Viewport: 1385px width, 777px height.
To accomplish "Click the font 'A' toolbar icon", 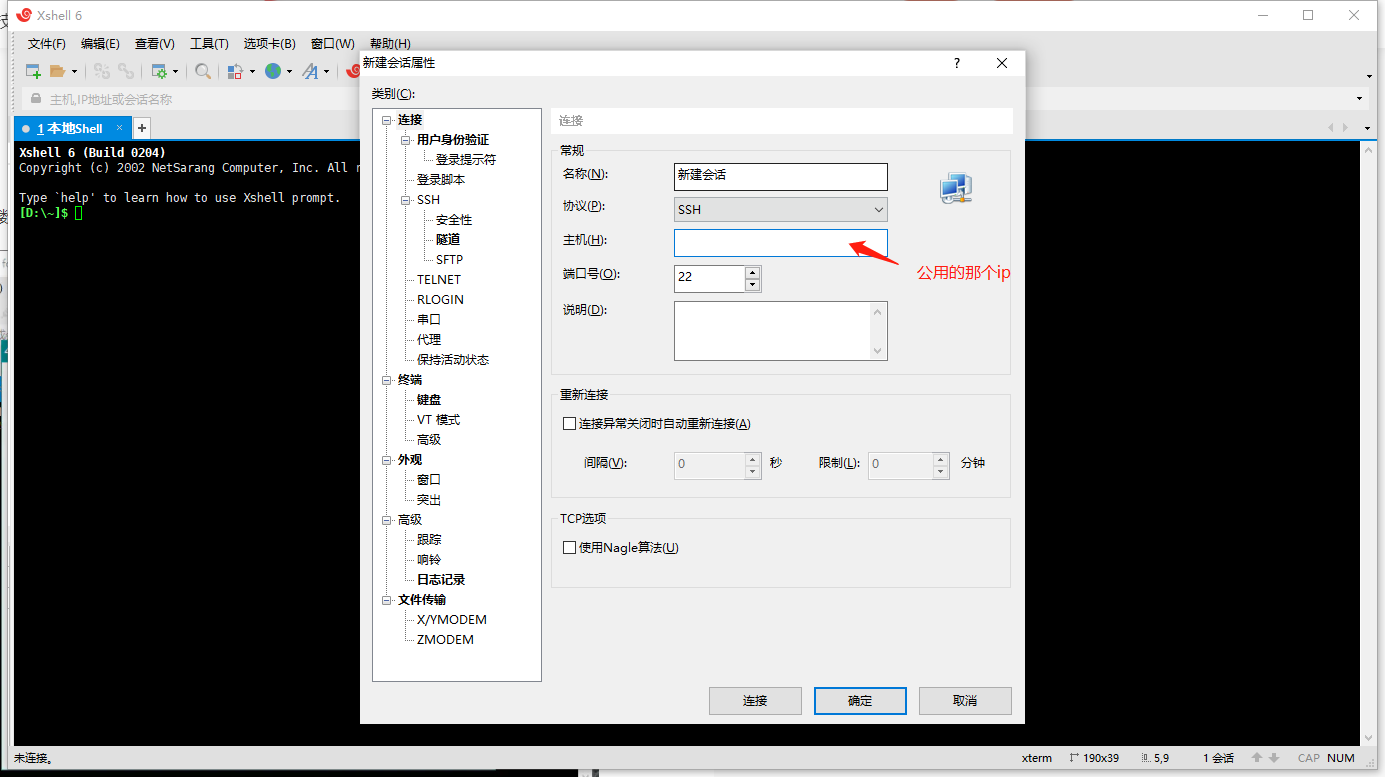I will coord(310,71).
